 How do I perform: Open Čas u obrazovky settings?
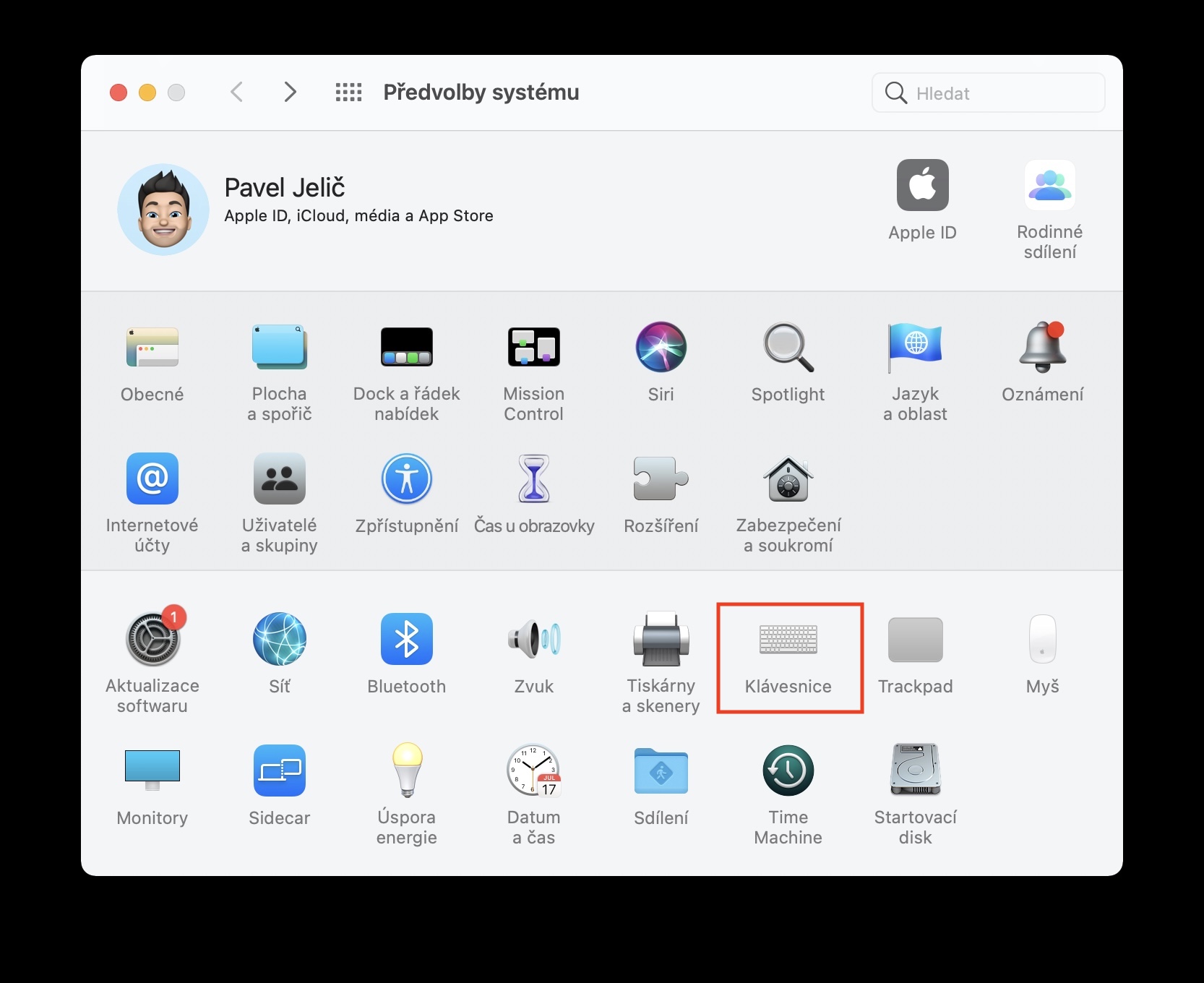[534, 494]
